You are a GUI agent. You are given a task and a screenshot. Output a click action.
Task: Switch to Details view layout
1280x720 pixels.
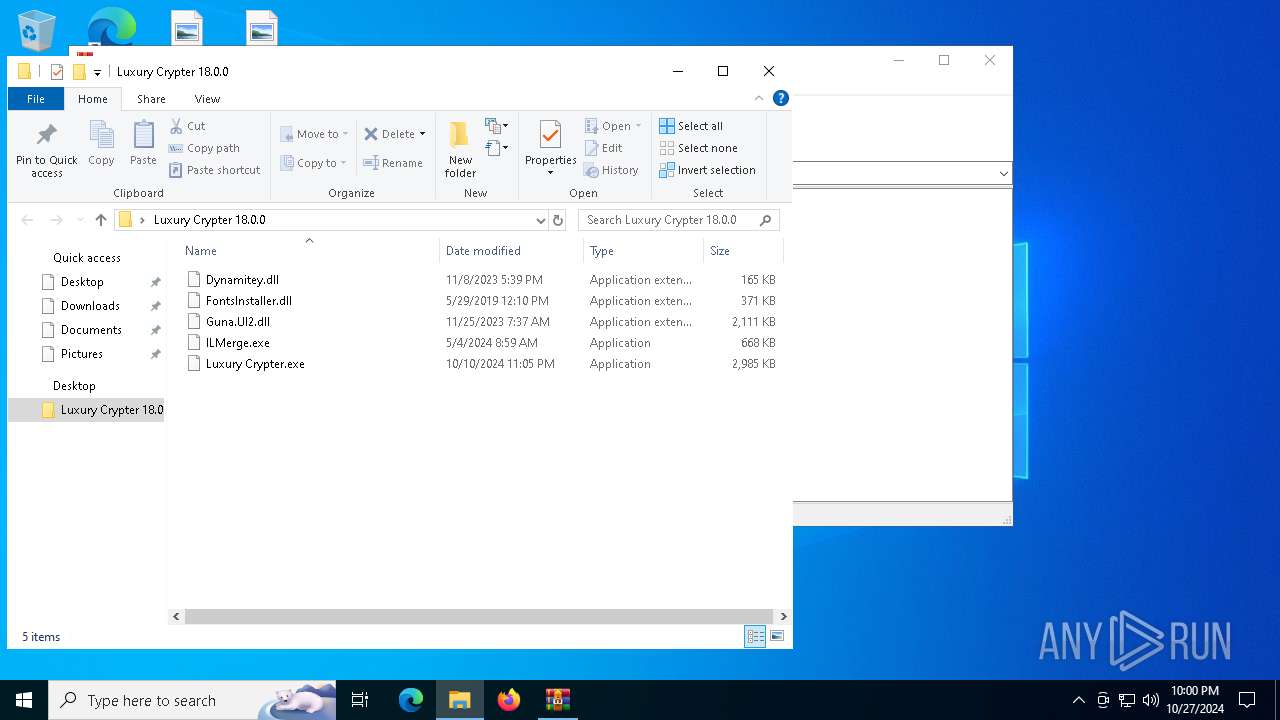(755, 636)
